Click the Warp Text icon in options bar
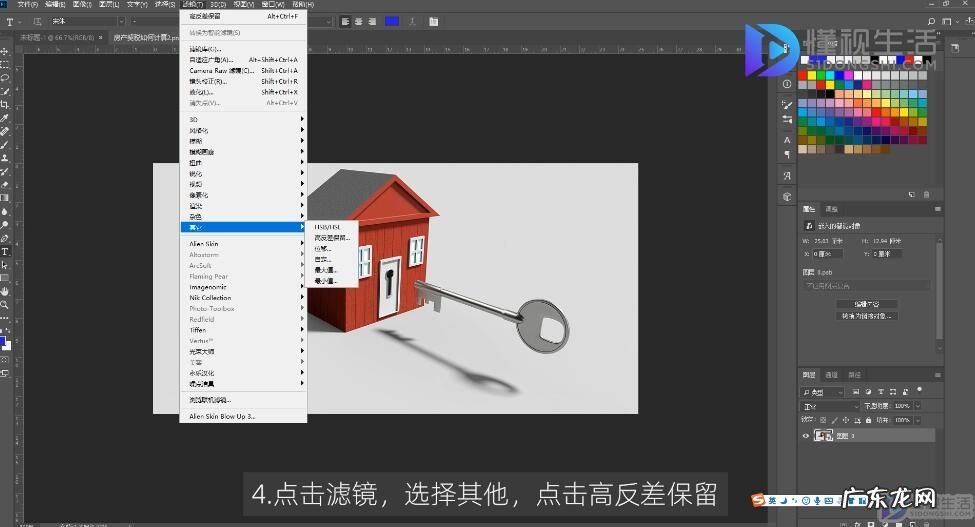The image size is (975, 527). click(412, 21)
